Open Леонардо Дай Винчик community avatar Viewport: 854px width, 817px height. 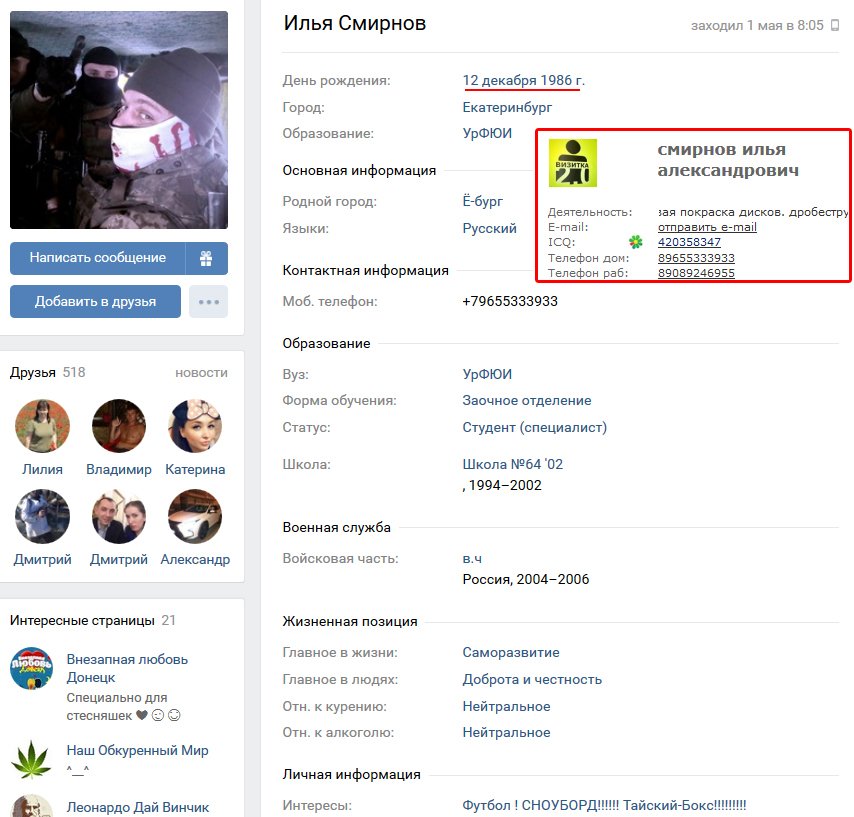(x=31, y=806)
